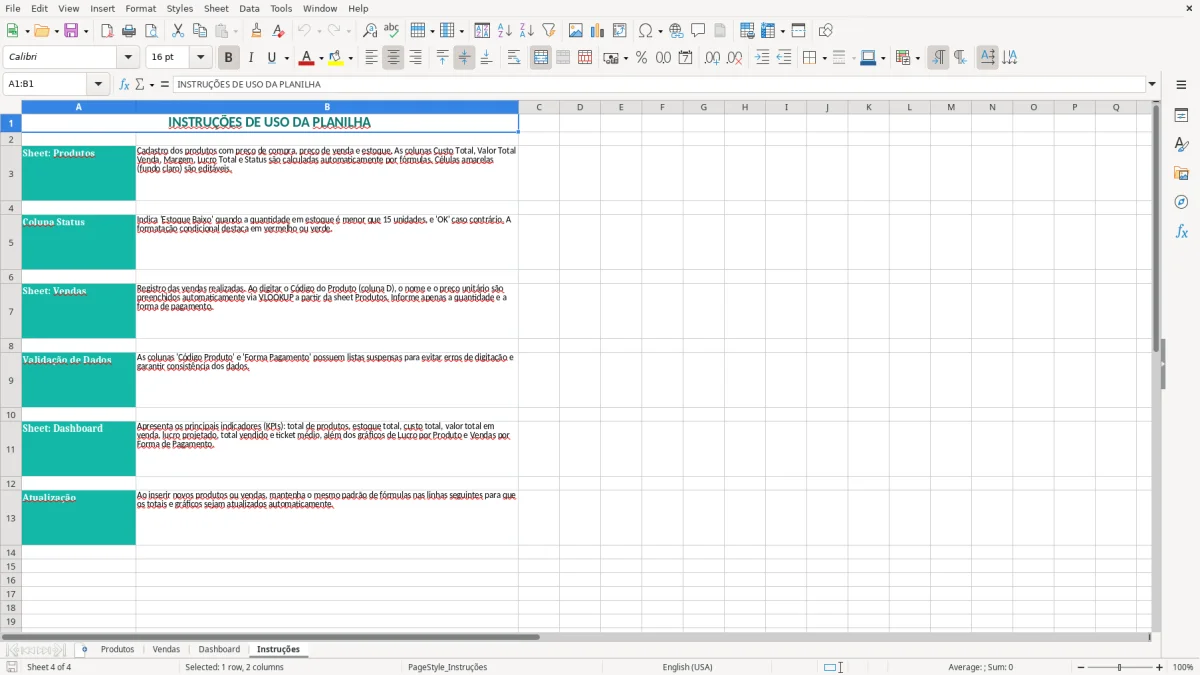Click Format as Percent icon

click(x=641, y=58)
